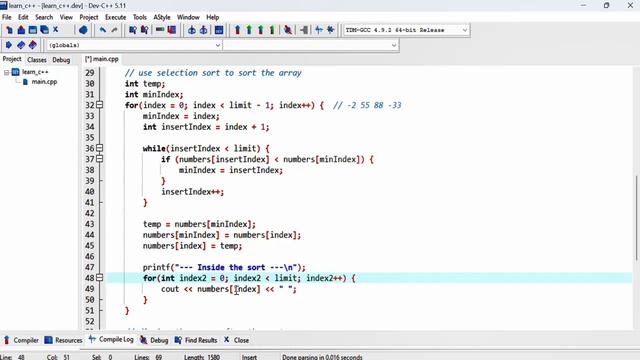The height and width of the screenshot is (360, 640).
Task: Click the red-and-blue diamond icon in second toolbar row
Action: coord(33,45)
